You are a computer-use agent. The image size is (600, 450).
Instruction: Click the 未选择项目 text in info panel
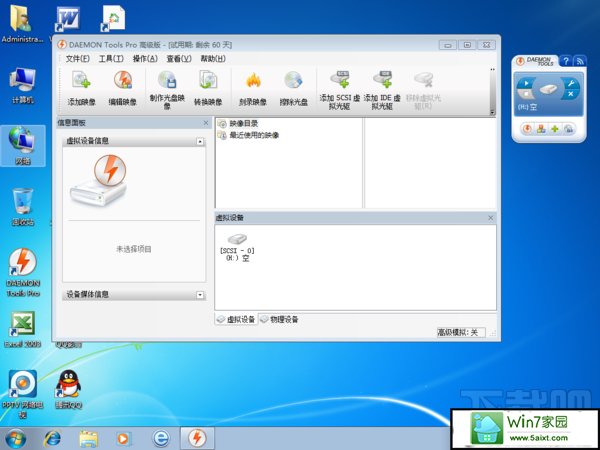[134, 249]
